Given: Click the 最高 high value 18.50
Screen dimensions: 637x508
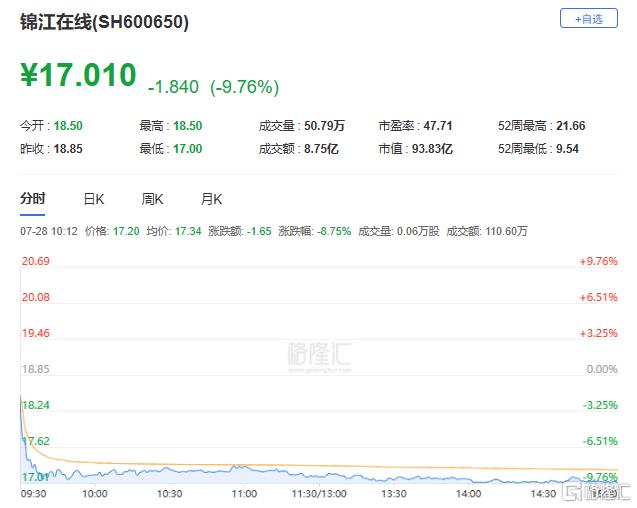Looking at the screenshot, I should (188, 126).
